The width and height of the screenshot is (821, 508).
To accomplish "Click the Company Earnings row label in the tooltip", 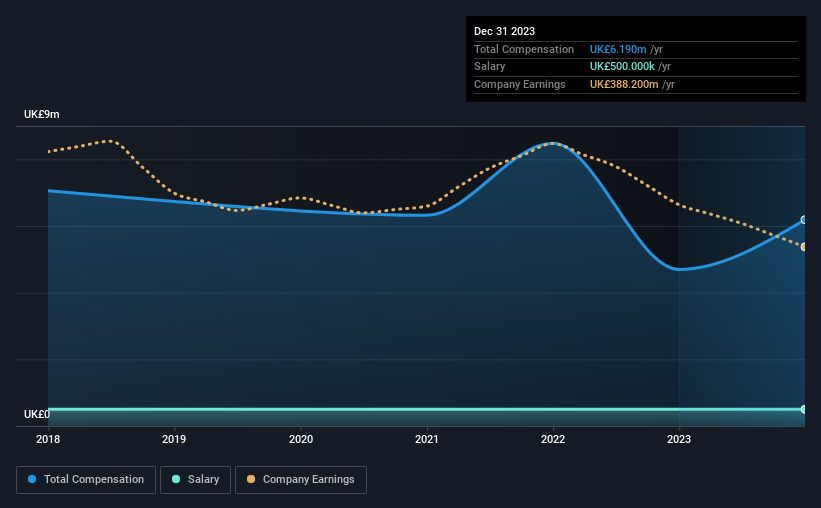I will [x=519, y=84].
